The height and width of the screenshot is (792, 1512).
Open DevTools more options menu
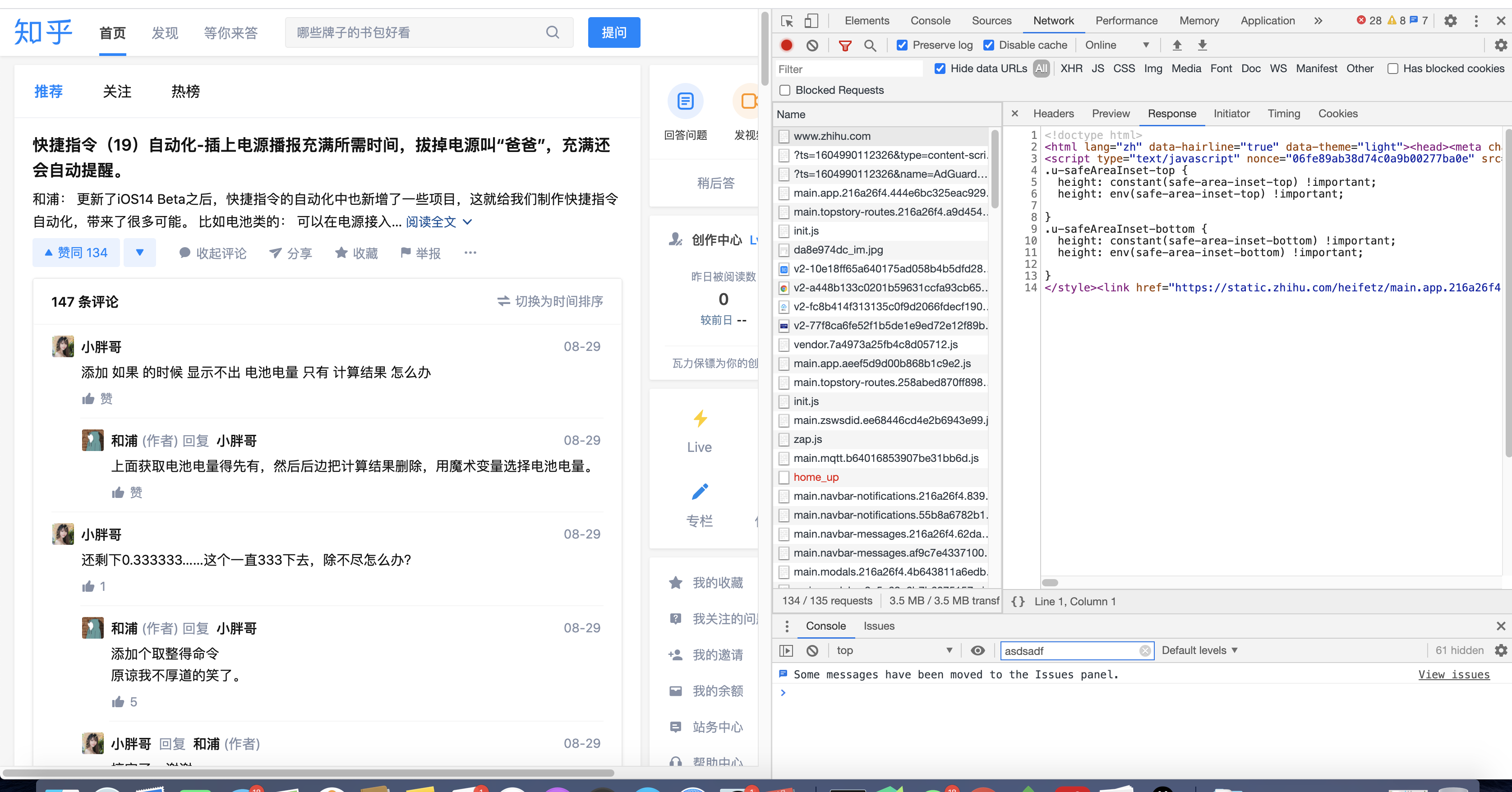(1476, 21)
